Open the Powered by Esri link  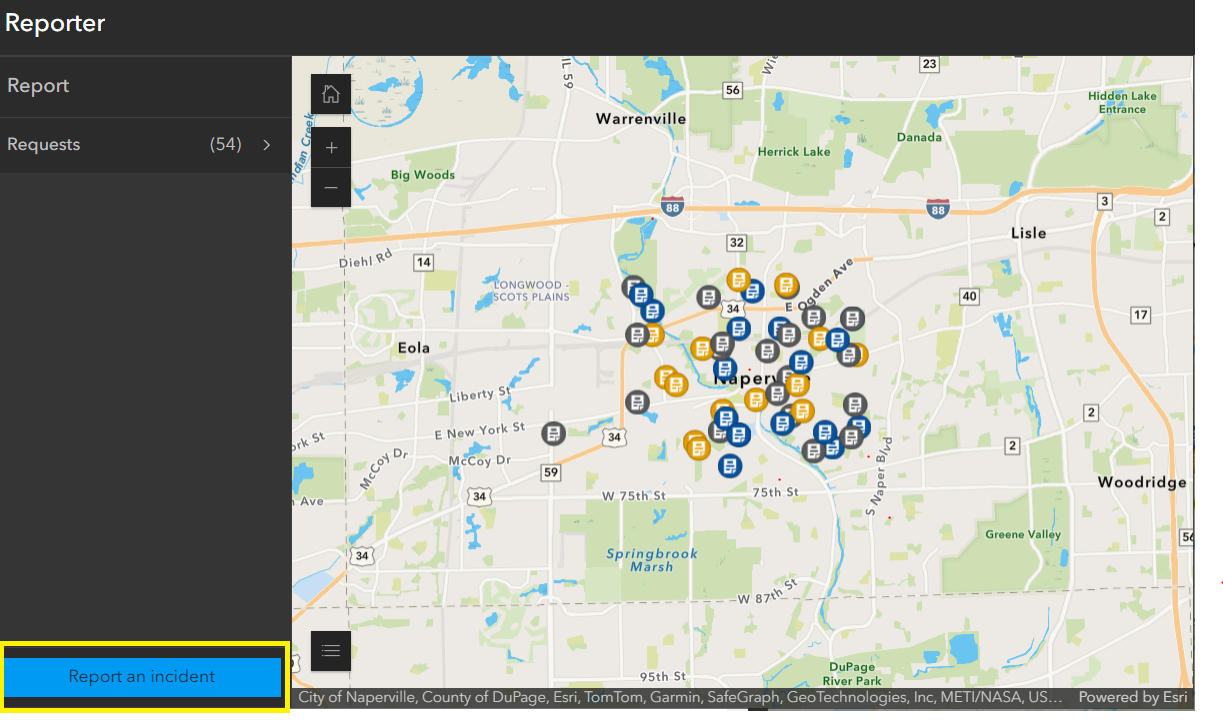click(1133, 696)
